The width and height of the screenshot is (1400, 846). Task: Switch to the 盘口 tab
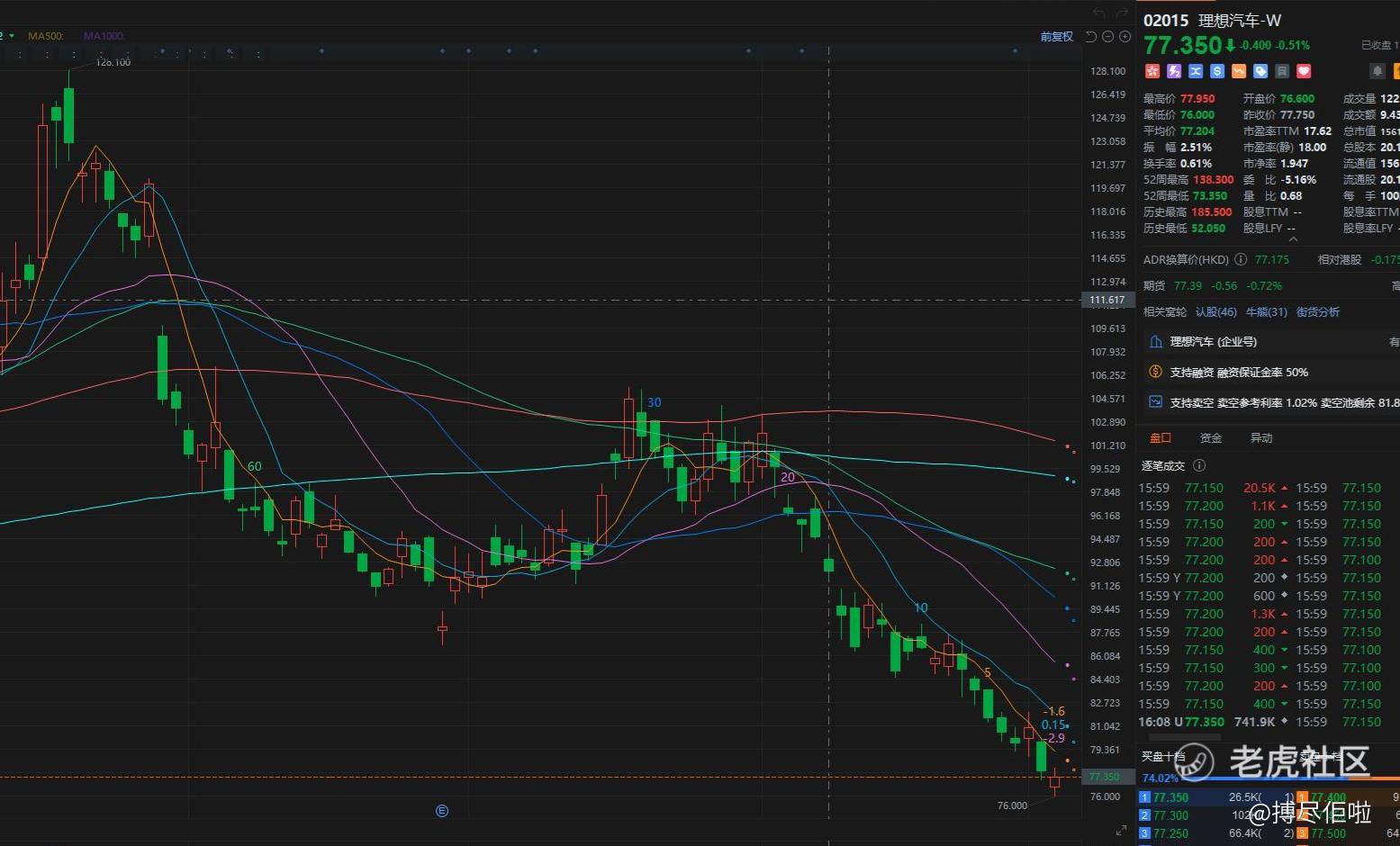coord(1161,438)
